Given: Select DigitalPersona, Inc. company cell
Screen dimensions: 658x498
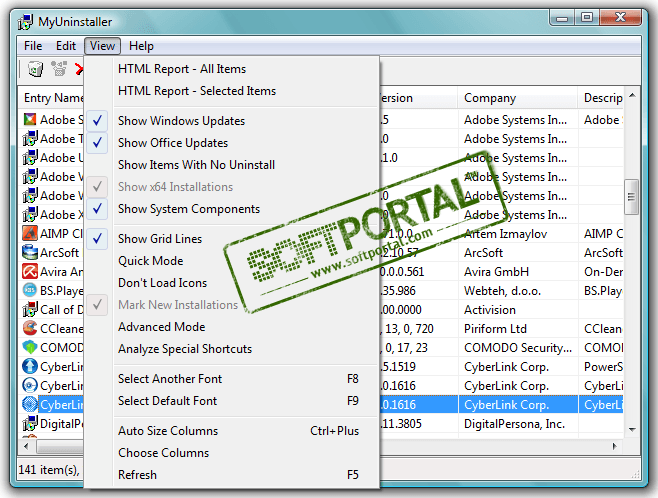Looking at the screenshot, I should pos(518,424).
